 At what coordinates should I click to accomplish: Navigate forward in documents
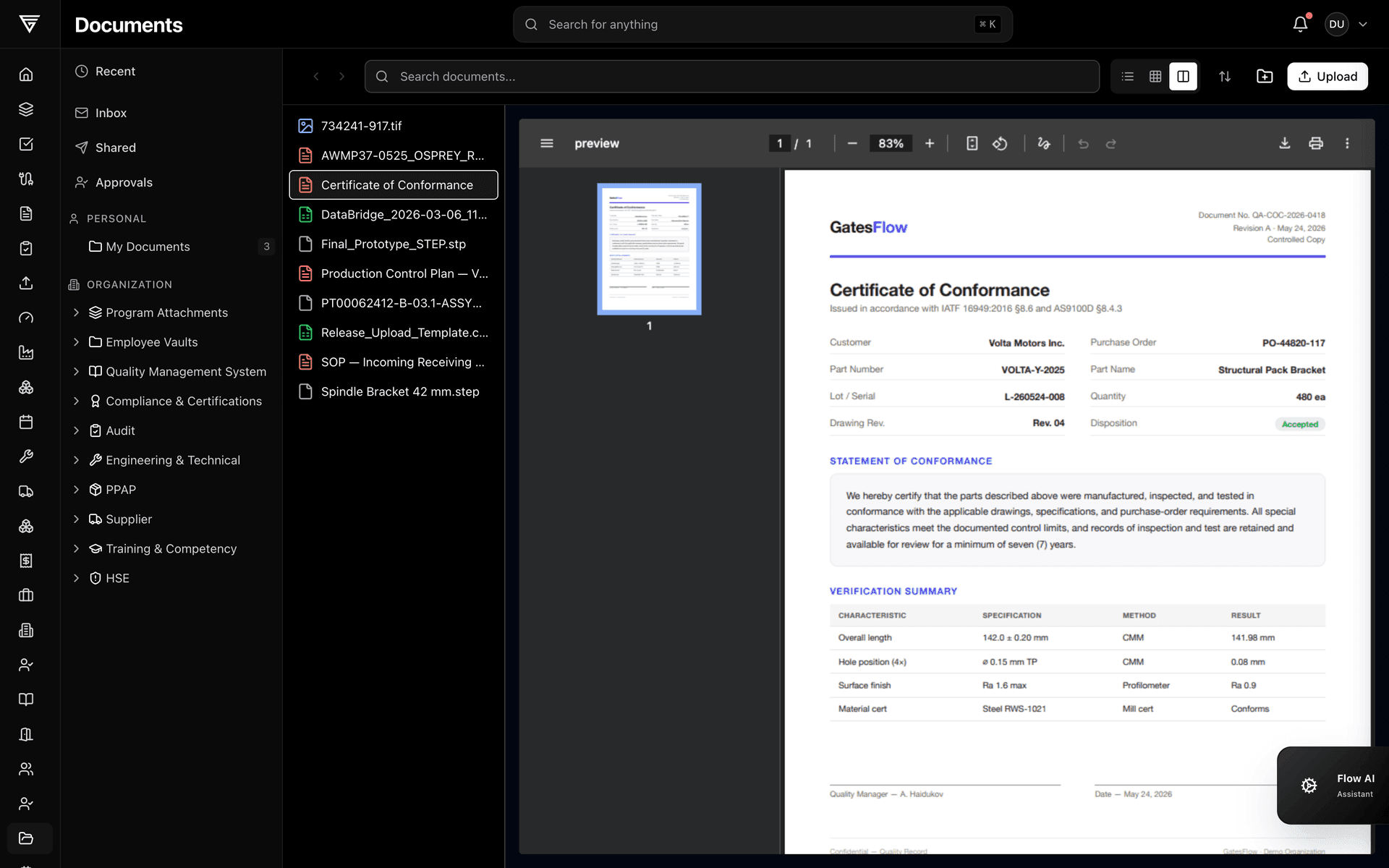[342, 77]
